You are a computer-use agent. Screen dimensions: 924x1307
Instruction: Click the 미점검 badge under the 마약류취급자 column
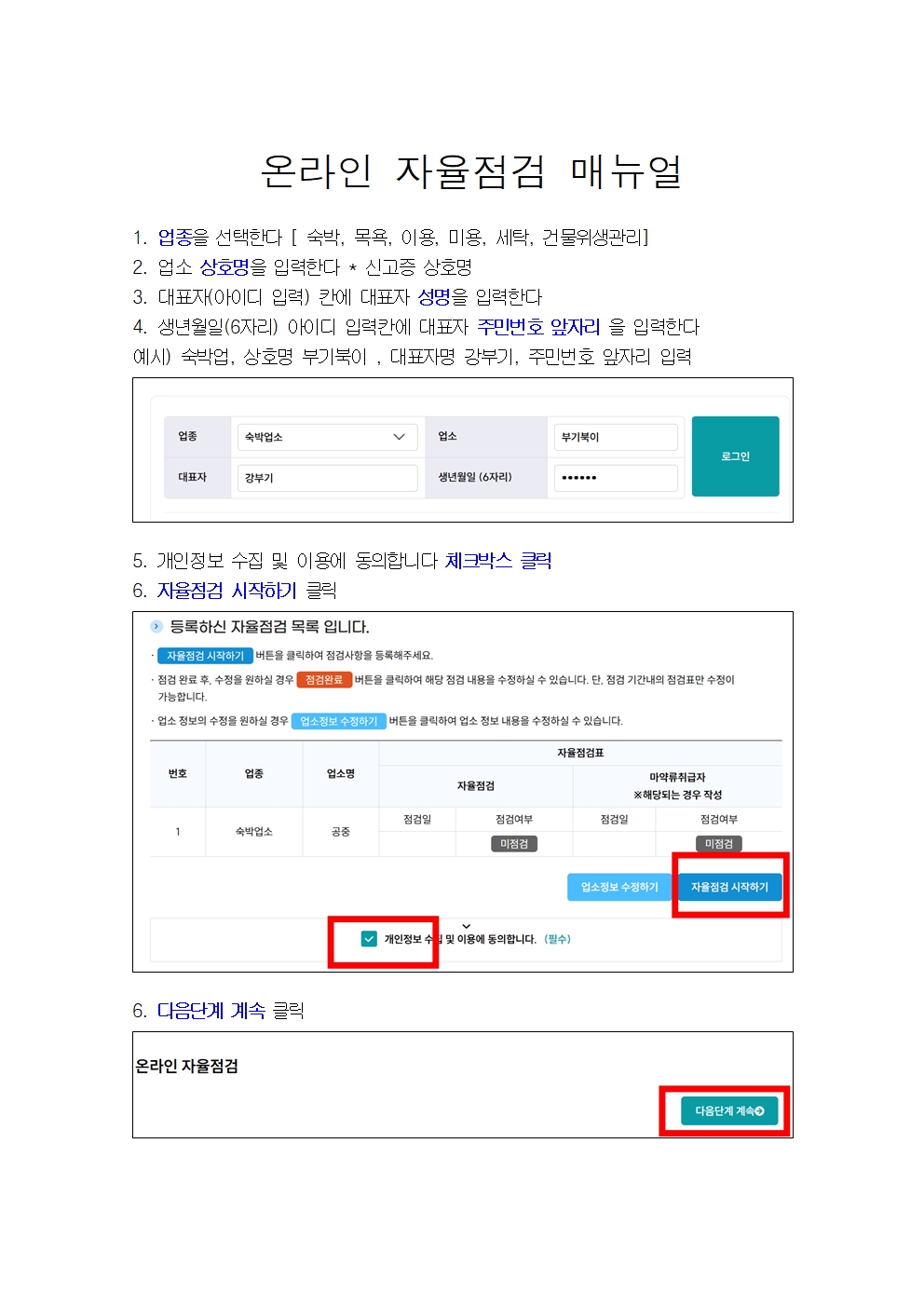click(718, 844)
